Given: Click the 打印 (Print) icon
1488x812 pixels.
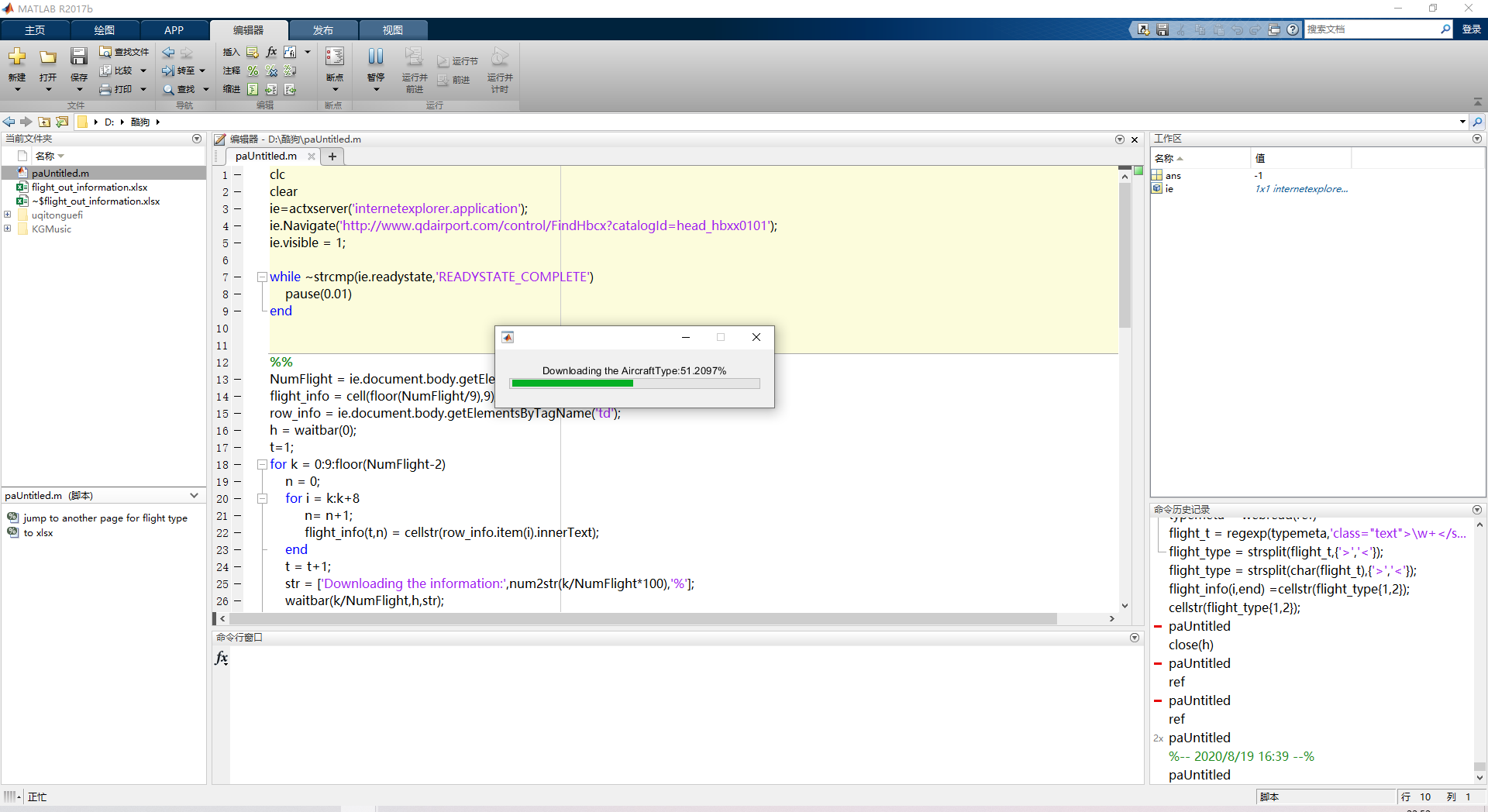Looking at the screenshot, I should [105, 89].
